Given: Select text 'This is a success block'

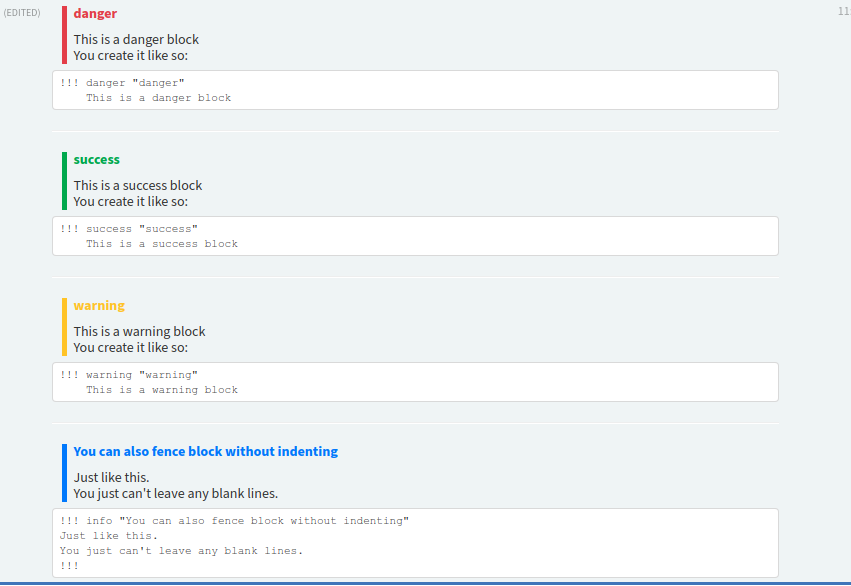Looking at the screenshot, I should pyautogui.click(x=138, y=186).
